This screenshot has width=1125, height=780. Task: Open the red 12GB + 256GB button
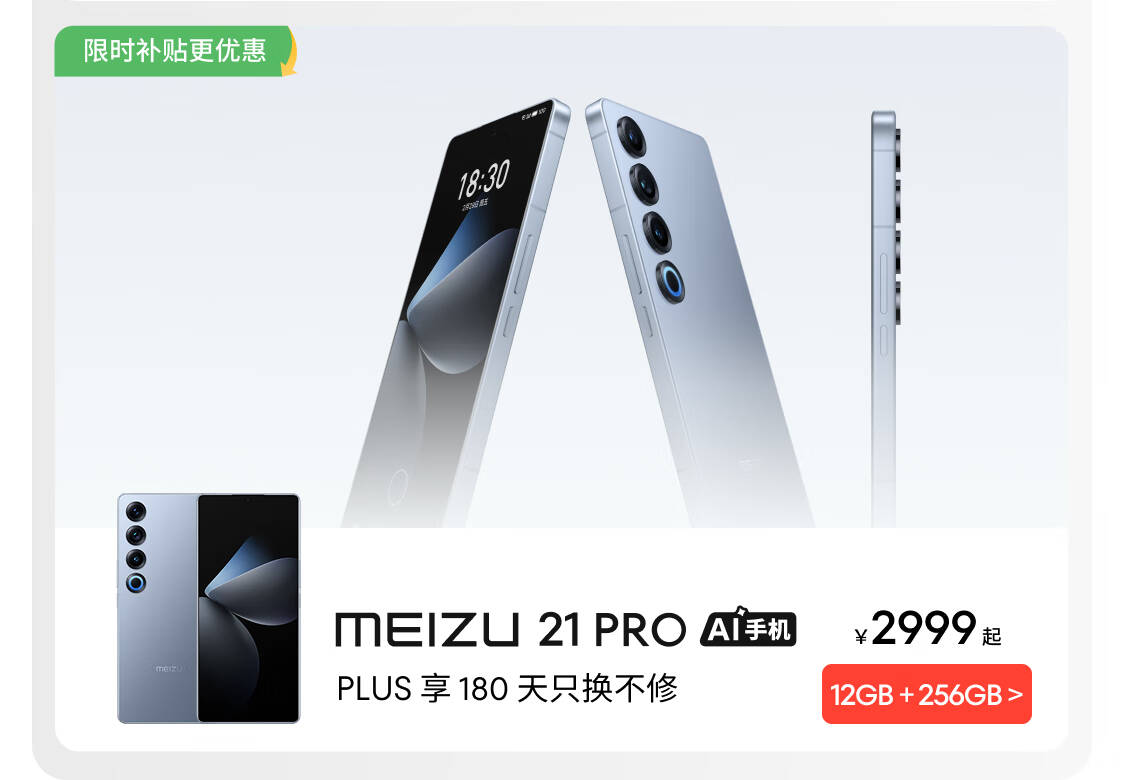926,694
